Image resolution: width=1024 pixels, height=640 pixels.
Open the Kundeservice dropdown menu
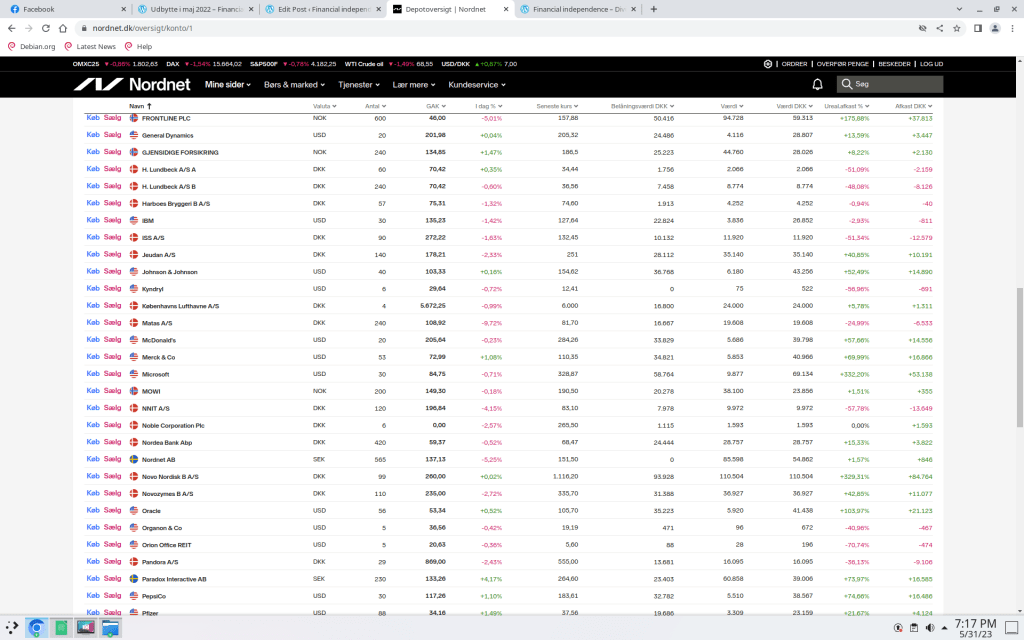[476, 84]
